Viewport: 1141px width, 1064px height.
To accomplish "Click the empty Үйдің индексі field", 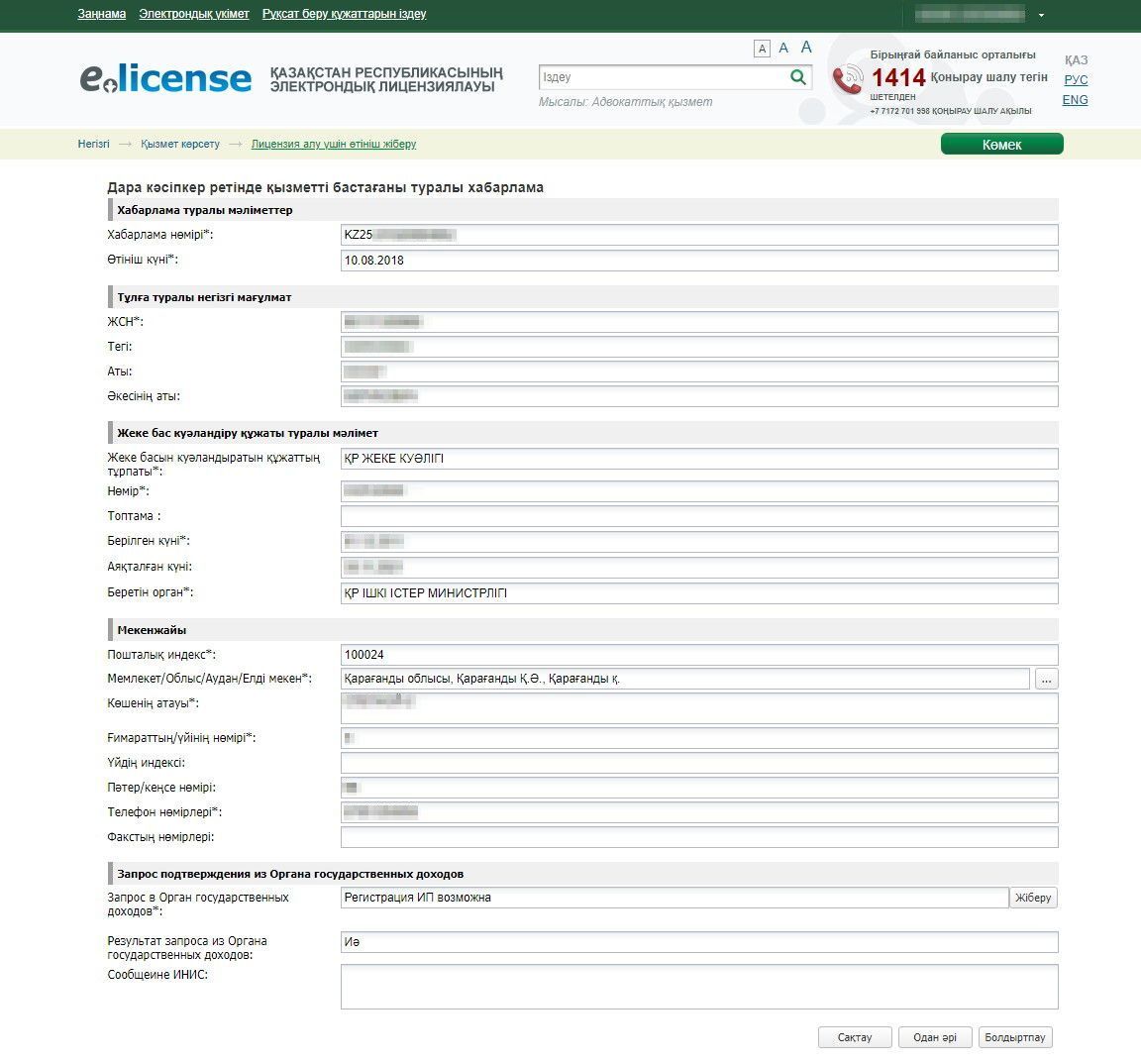I will pos(699,763).
